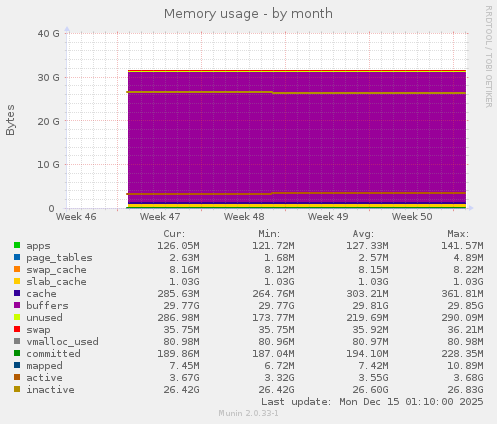
Task: Click the 'slab_cache' legend label
Action: coord(56,282)
